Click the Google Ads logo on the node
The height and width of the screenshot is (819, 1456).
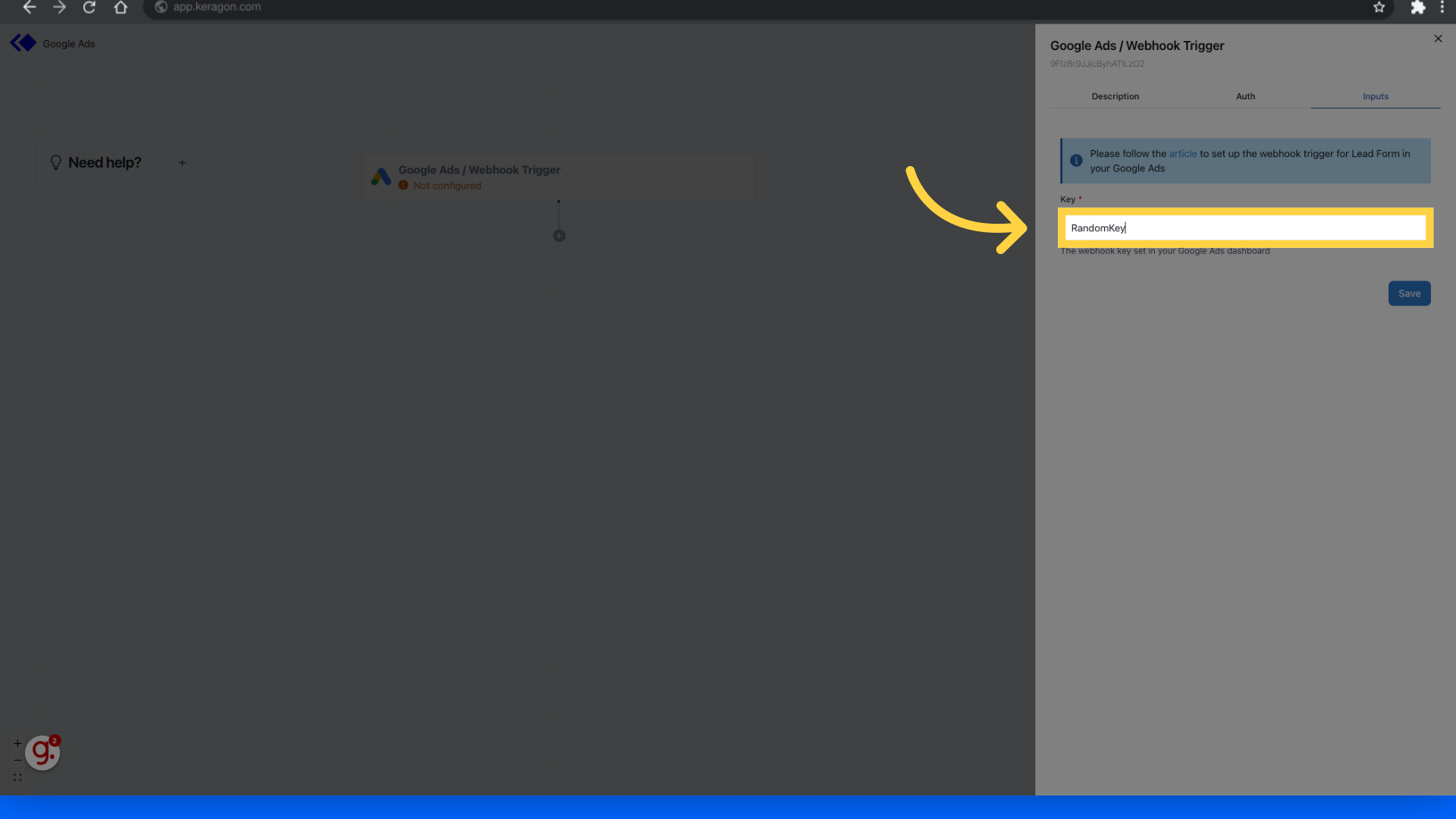click(x=381, y=177)
